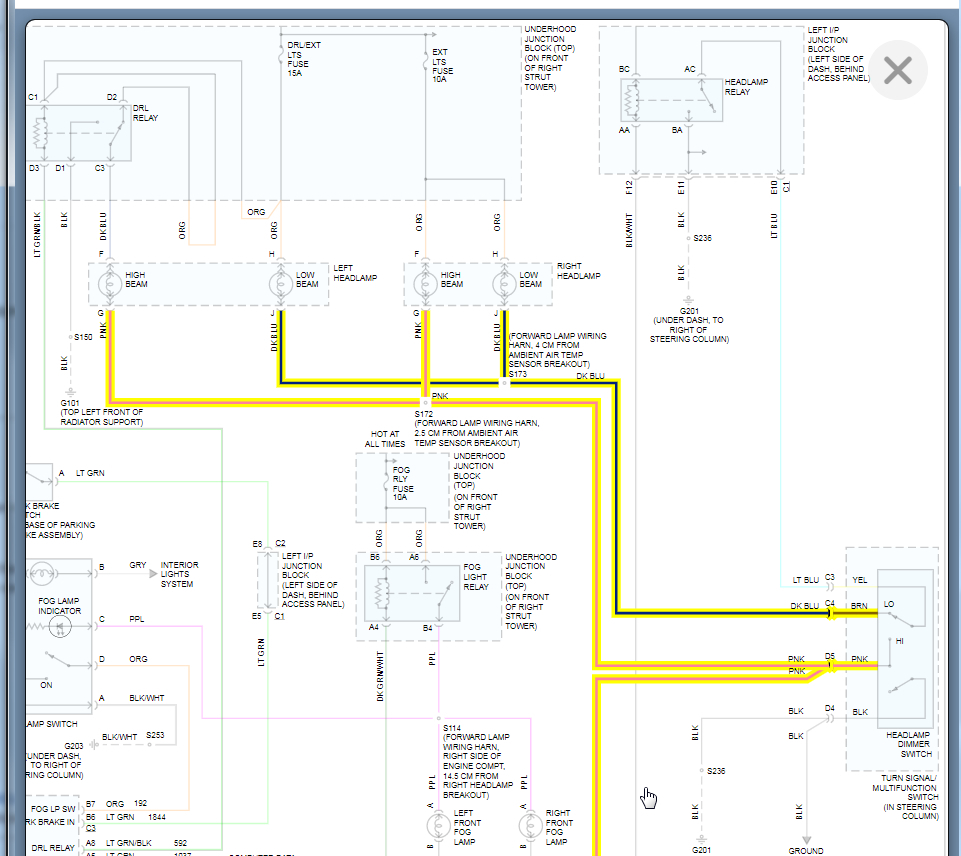Click the FOG LP SW label
961x856 pixels.
pos(53,808)
